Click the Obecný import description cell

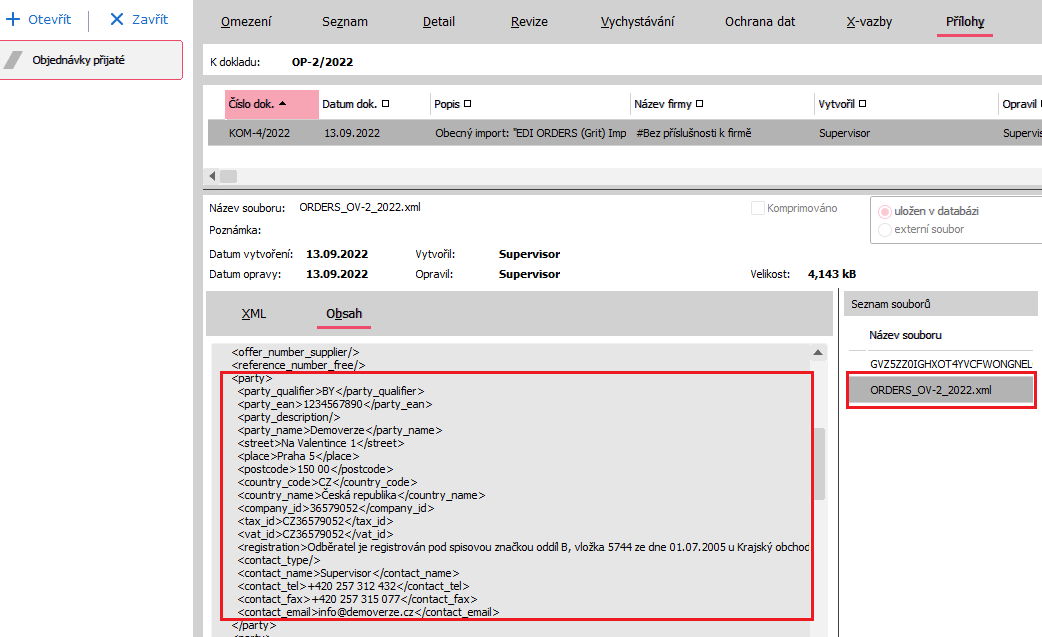(530, 133)
